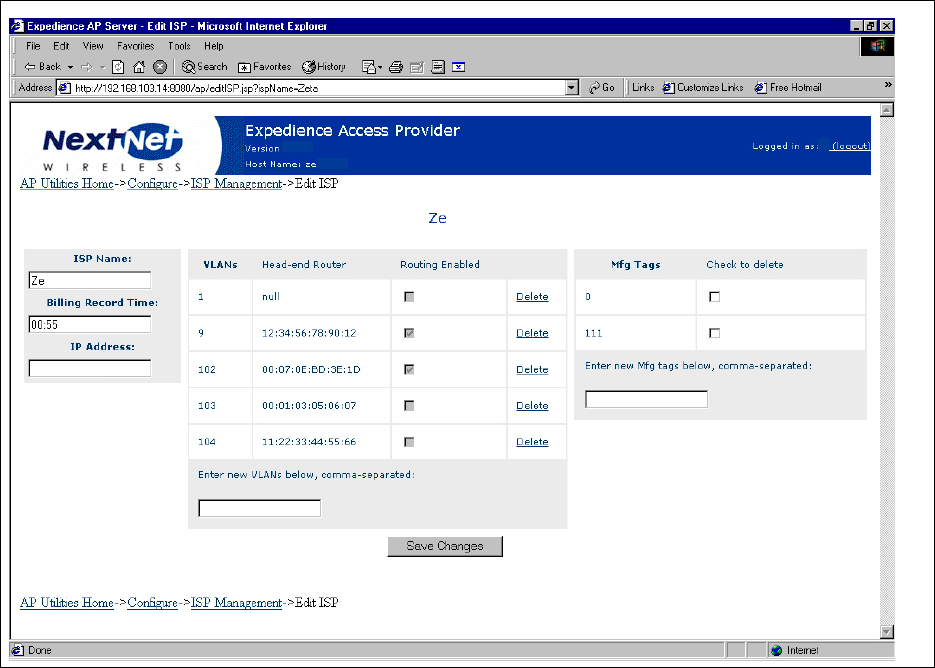Viewport: 935px width, 668px height.
Task: Click top Configure breadcrumb link
Action: [x=152, y=184]
